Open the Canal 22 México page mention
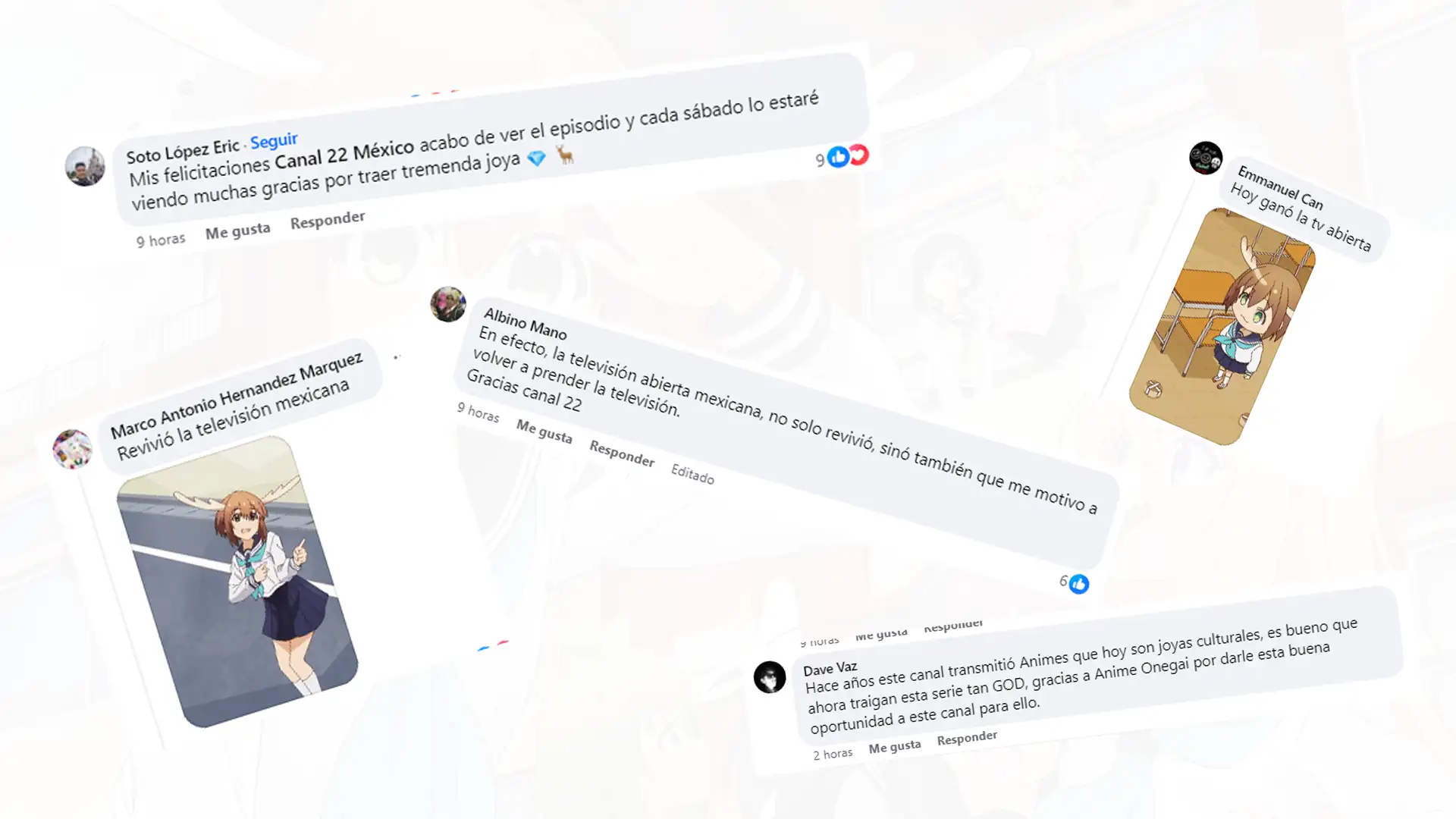 click(x=344, y=155)
